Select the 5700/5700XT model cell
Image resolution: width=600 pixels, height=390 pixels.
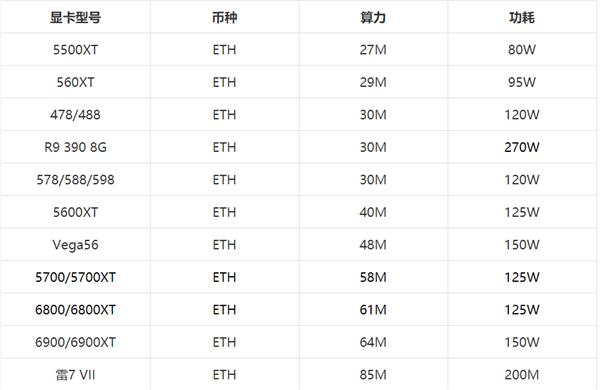[x=75, y=277]
